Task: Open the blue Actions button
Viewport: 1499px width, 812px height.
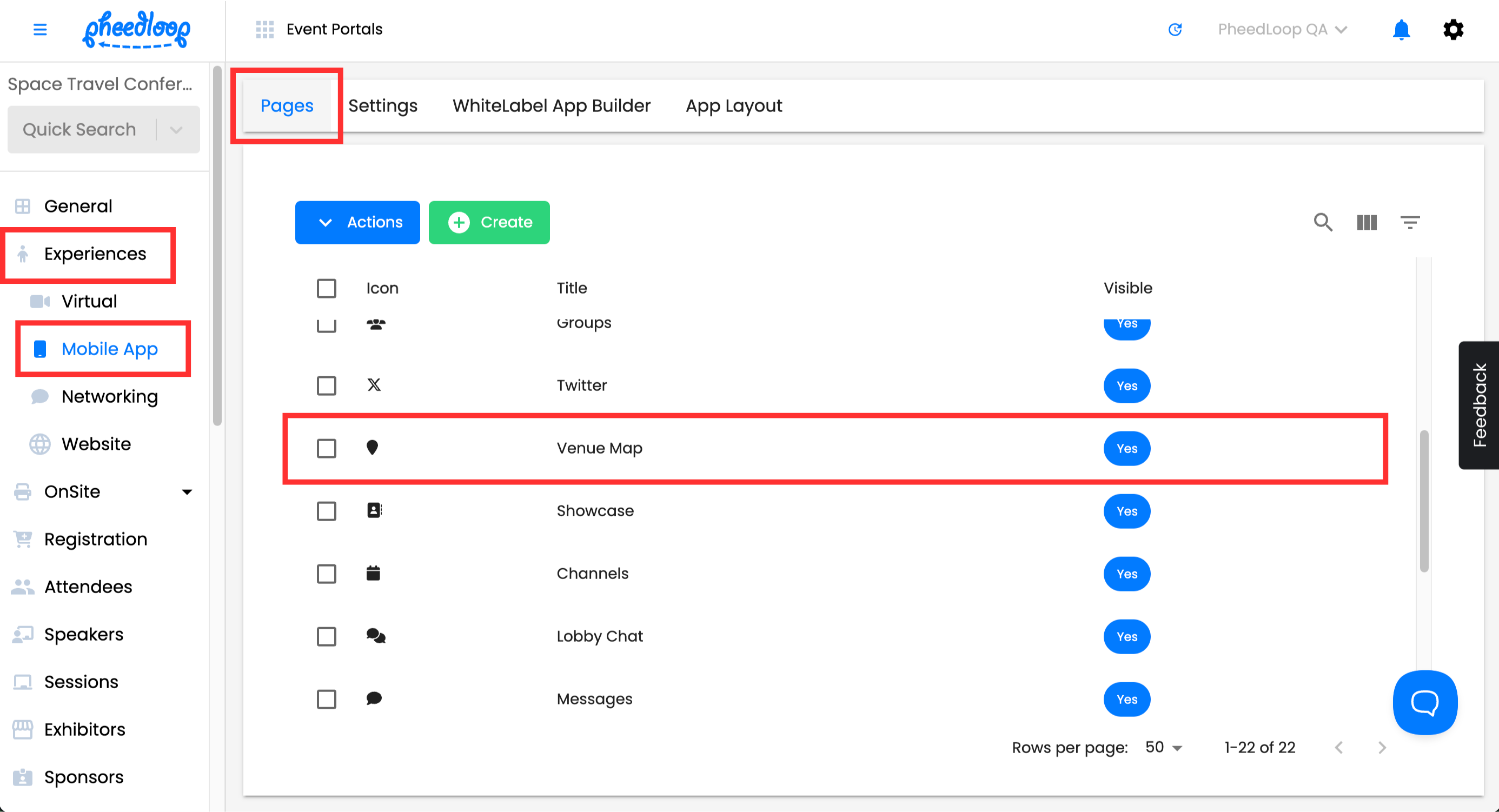Action: (357, 222)
